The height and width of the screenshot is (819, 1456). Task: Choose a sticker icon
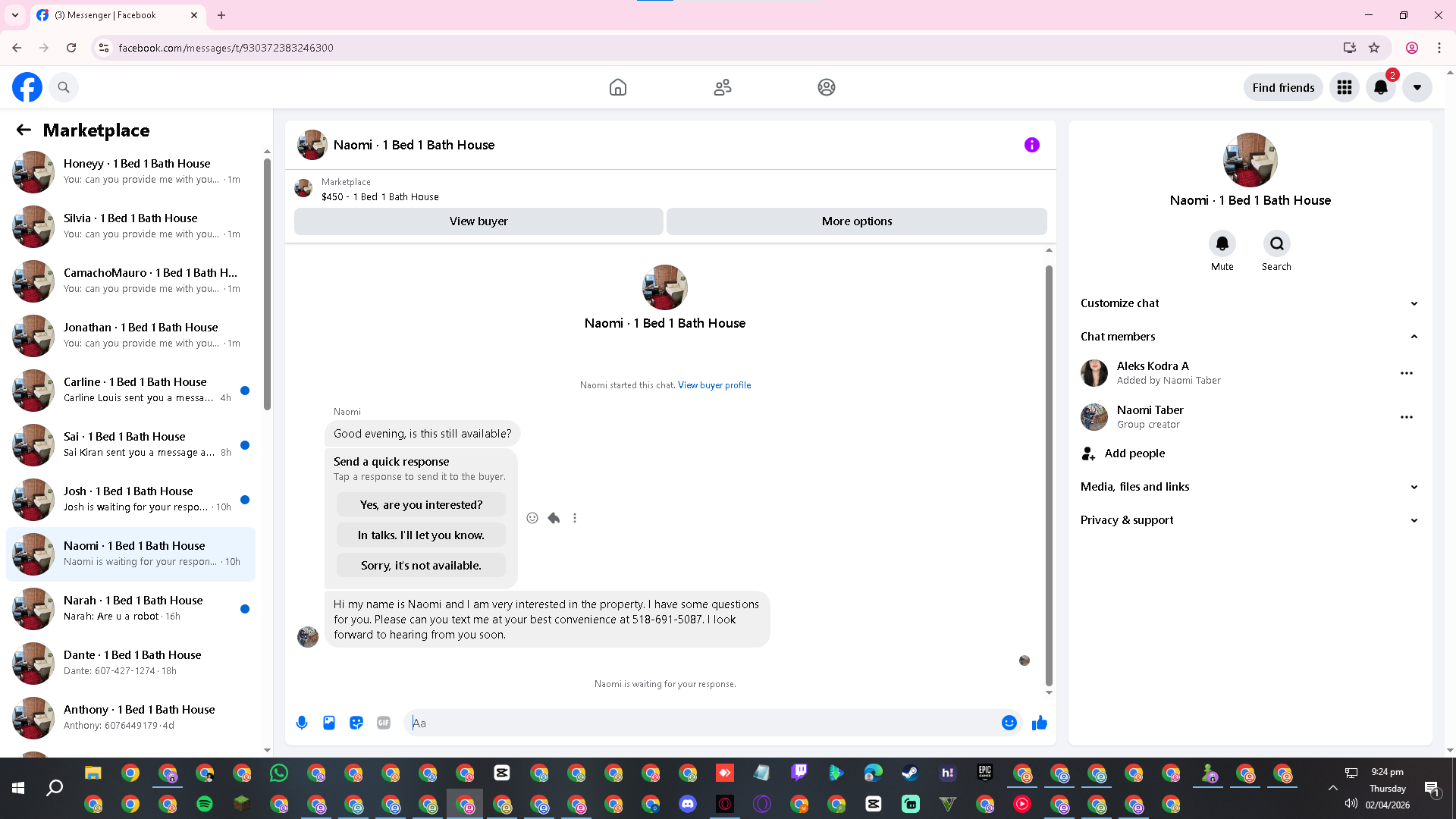pos(356,723)
